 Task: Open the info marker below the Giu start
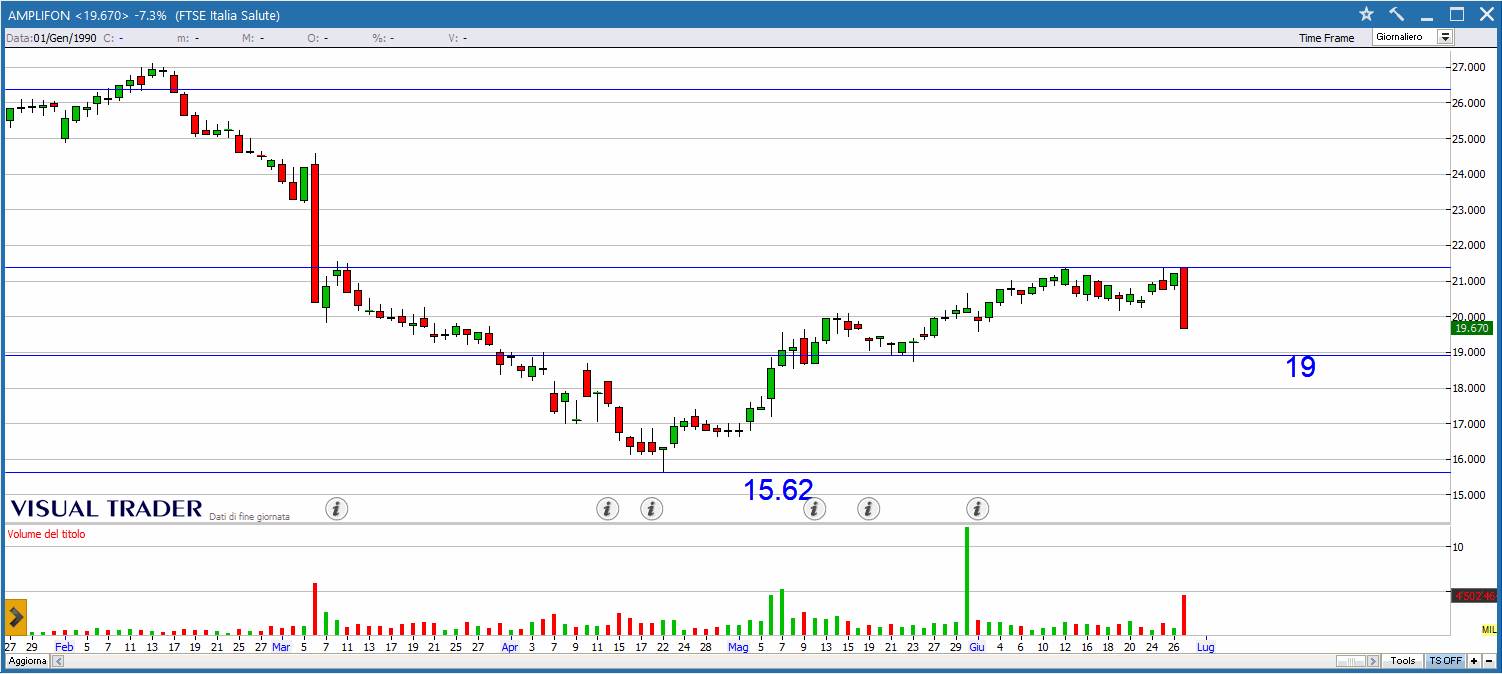(977, 508)
